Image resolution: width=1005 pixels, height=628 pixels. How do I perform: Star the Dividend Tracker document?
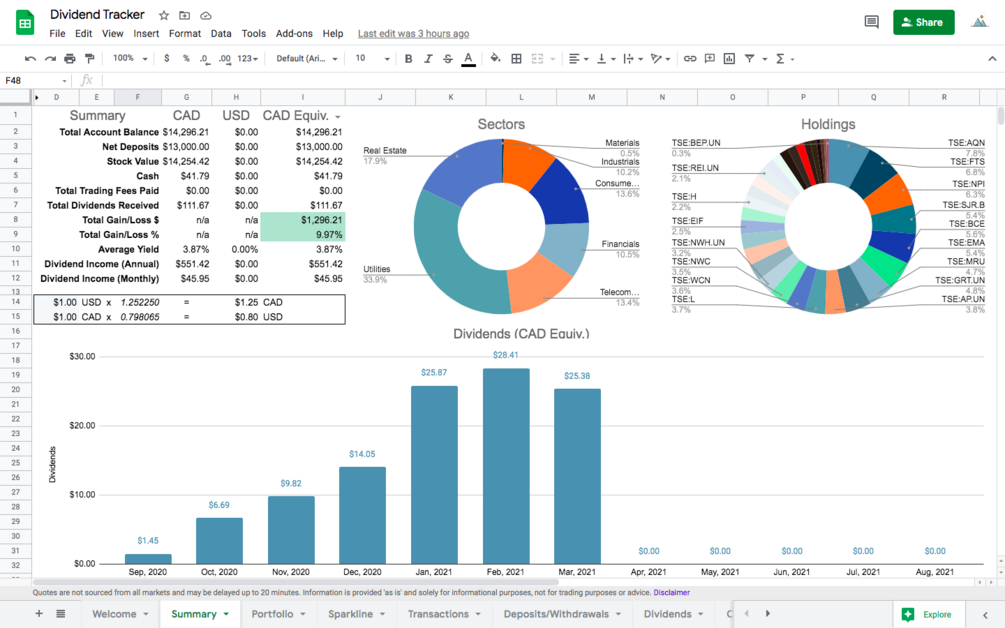coord(164,15)
